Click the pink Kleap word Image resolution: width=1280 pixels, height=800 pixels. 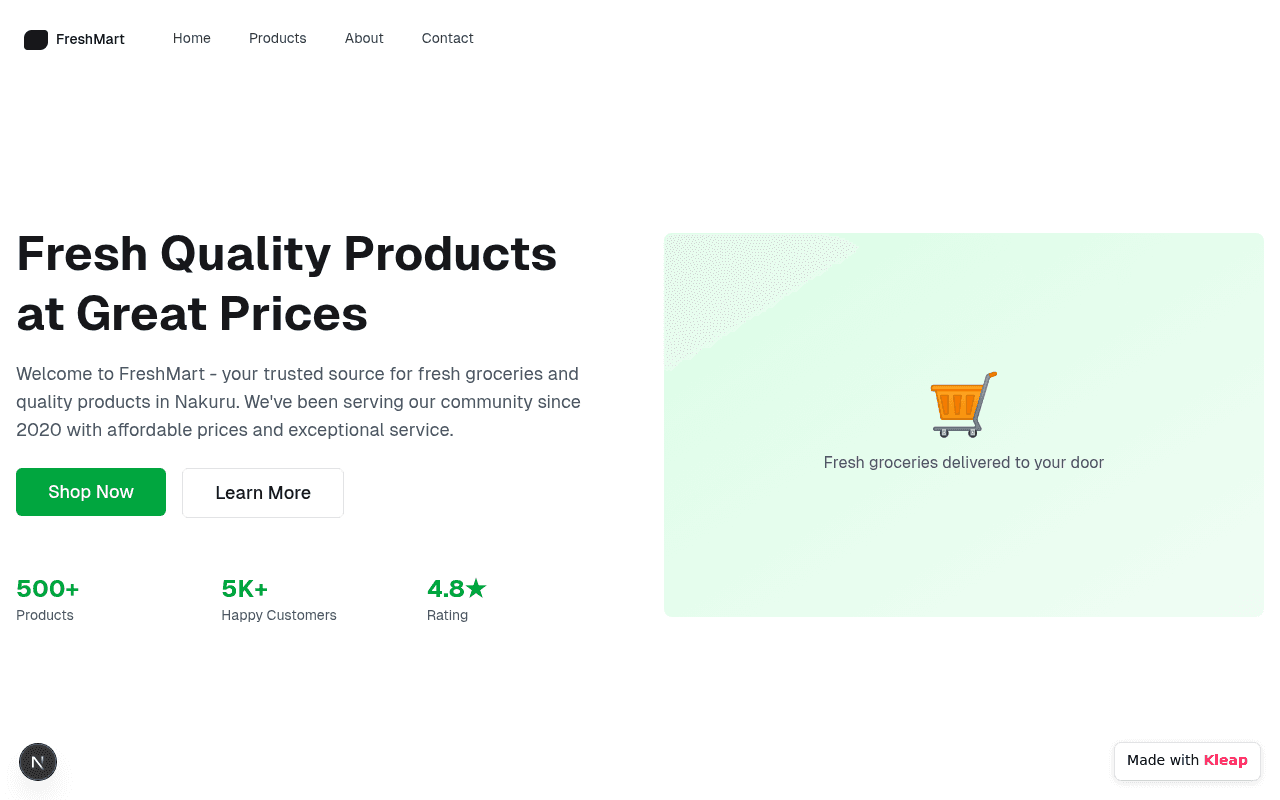tap(1226, 760)
